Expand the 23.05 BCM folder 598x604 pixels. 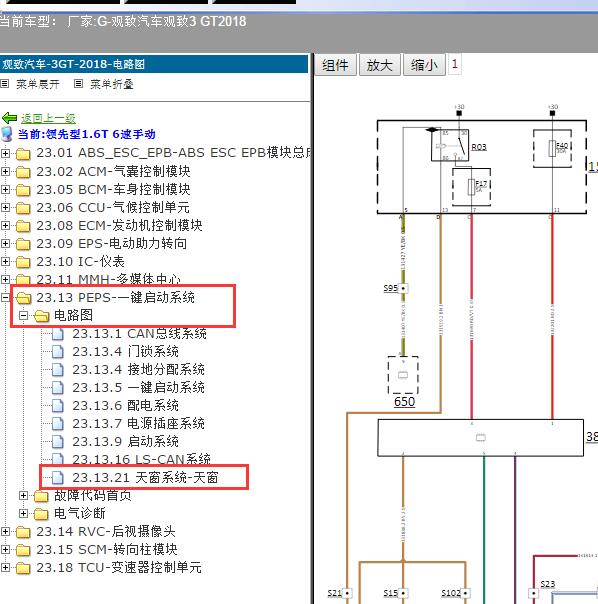coord(5,190)
